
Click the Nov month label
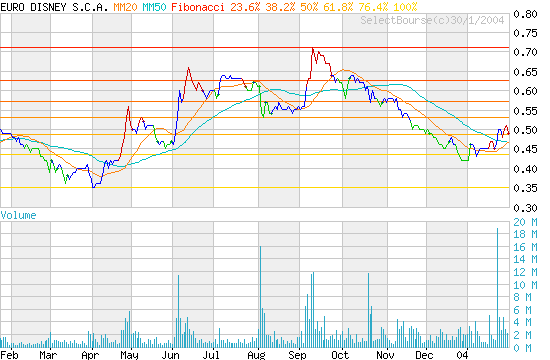[x=385, y=355]
